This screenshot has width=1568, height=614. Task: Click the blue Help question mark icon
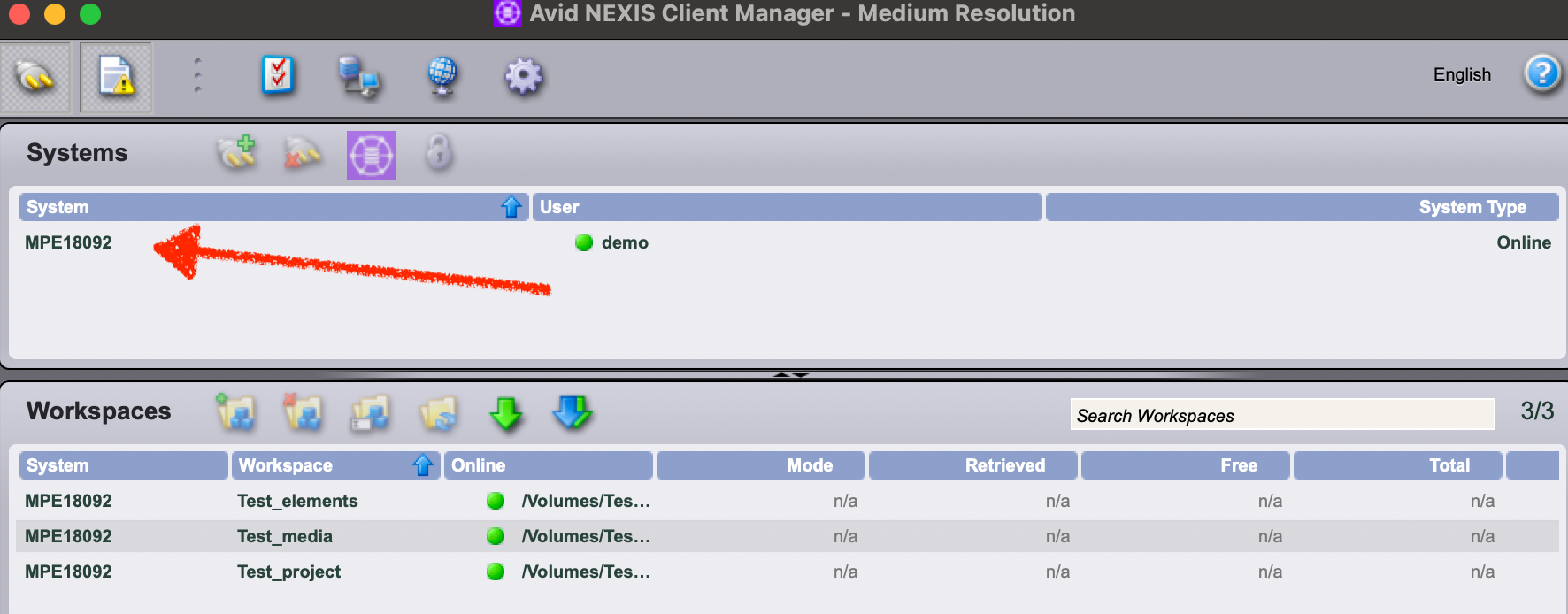(x=1542, y=73)
